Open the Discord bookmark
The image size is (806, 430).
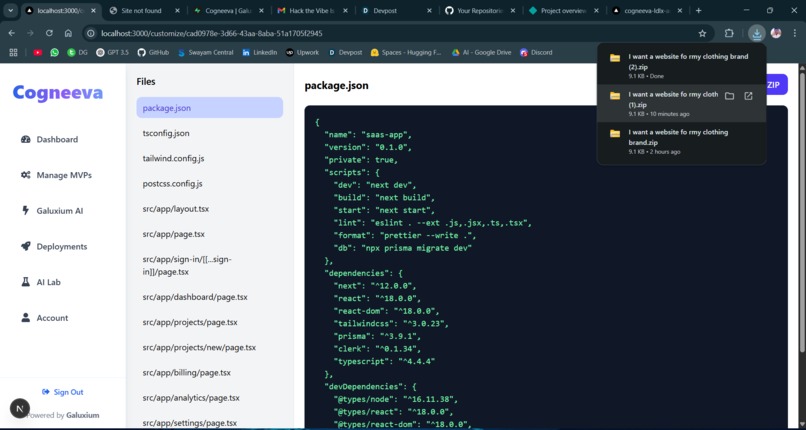click(536, 52)
